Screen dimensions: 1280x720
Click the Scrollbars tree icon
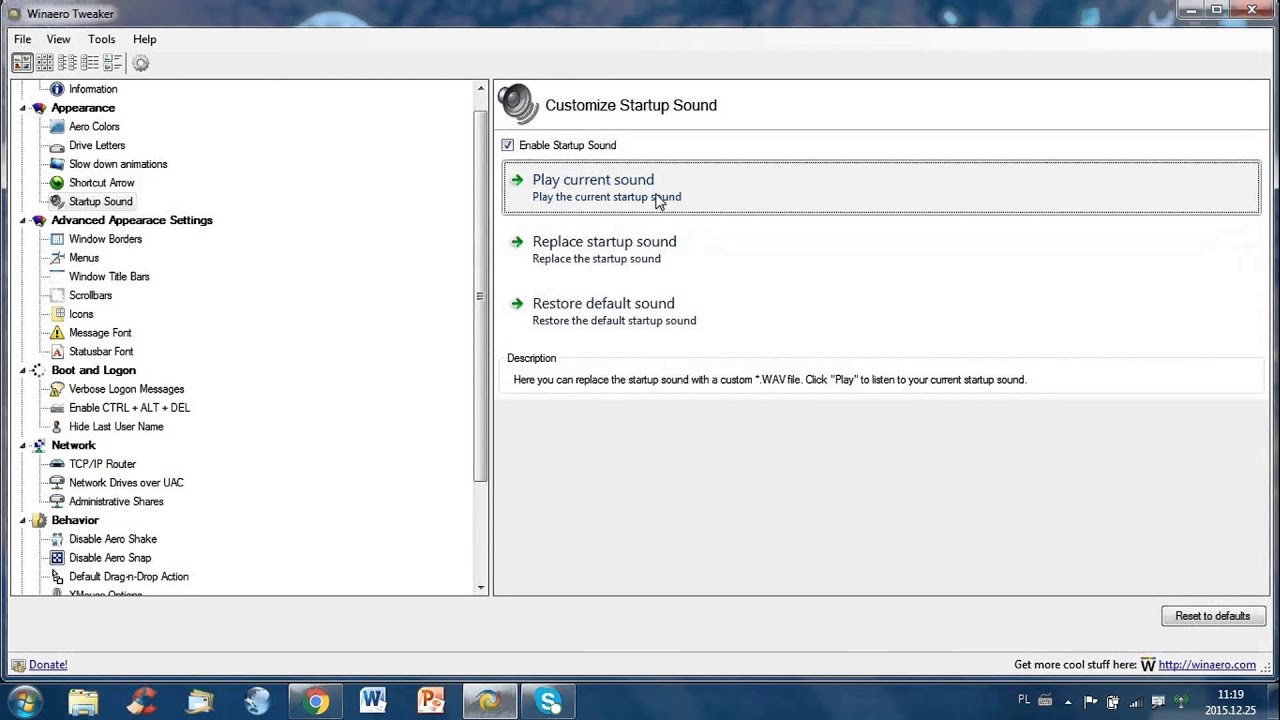click(x=57, y=295)
